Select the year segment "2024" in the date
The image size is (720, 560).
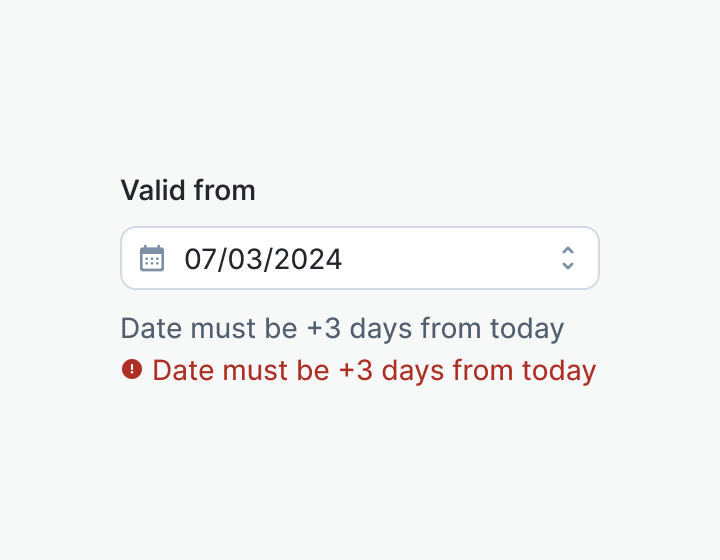coord(308,260)
